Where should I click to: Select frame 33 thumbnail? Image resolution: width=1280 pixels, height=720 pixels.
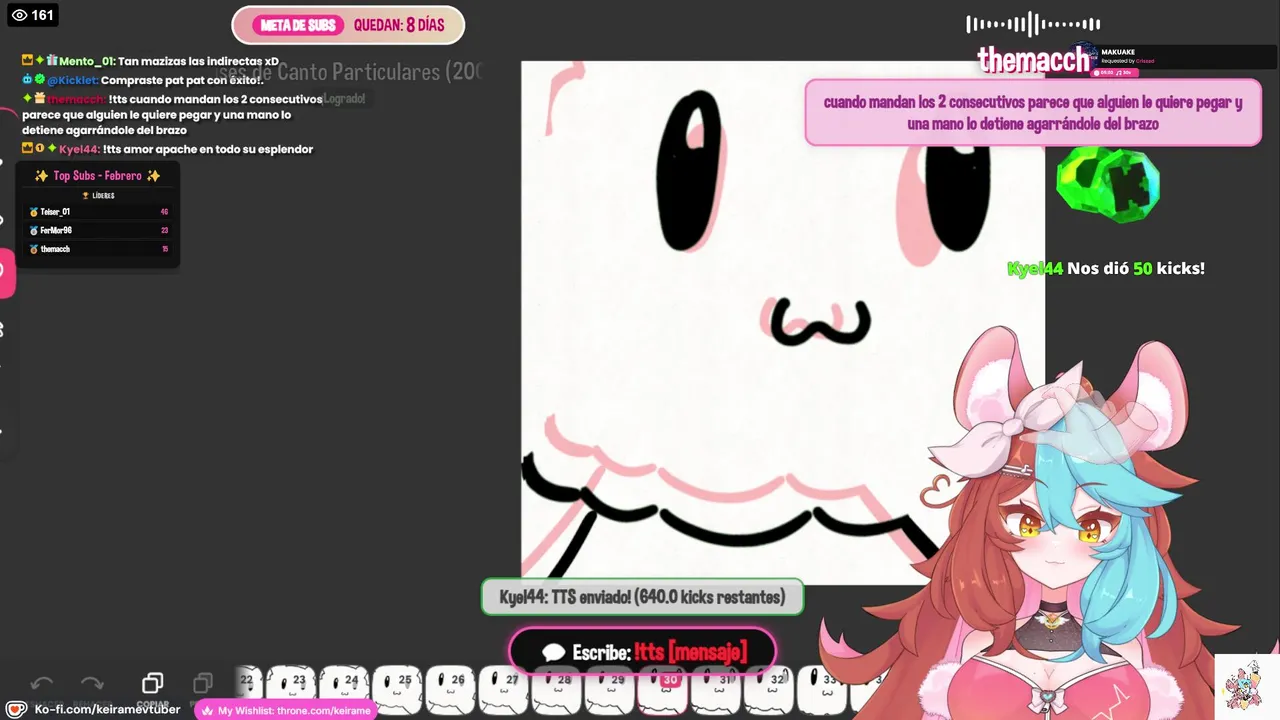(823, 688)
